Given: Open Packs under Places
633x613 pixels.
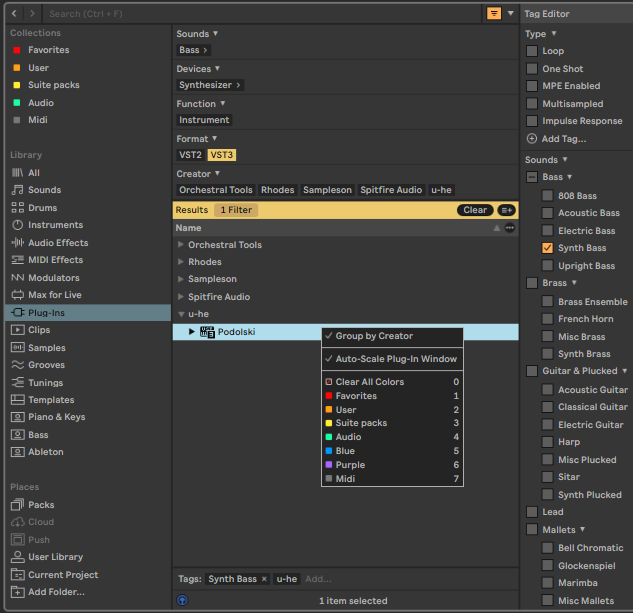Looking at the screenshot, I should coord(41,505).
